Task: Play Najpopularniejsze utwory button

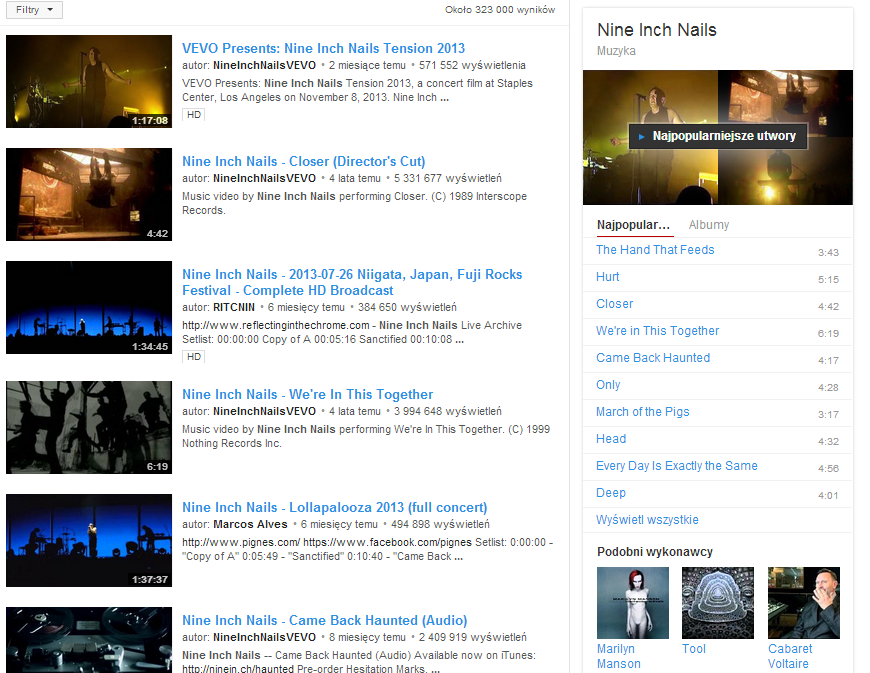Action: tap(718, 136)
